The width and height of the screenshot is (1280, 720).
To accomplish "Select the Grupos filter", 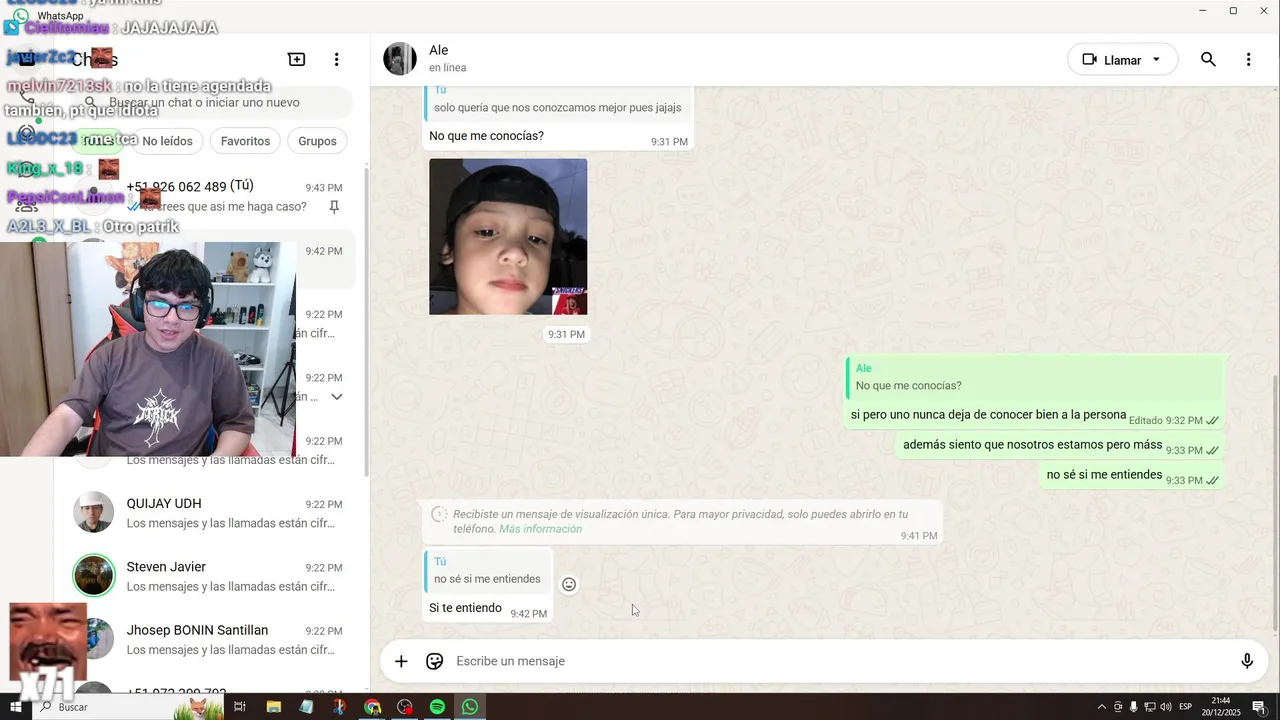I will pyautogui.click(x=317, y=141).
